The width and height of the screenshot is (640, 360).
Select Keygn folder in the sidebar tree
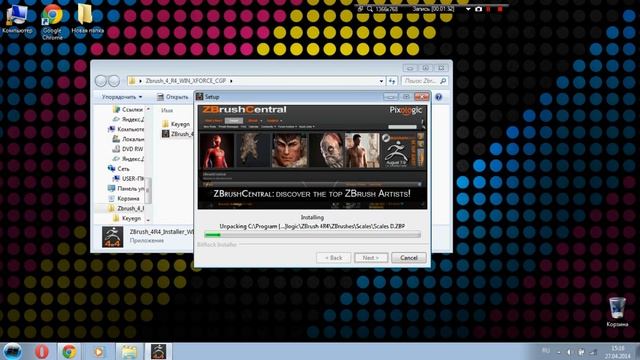click(x=127, y=218)
